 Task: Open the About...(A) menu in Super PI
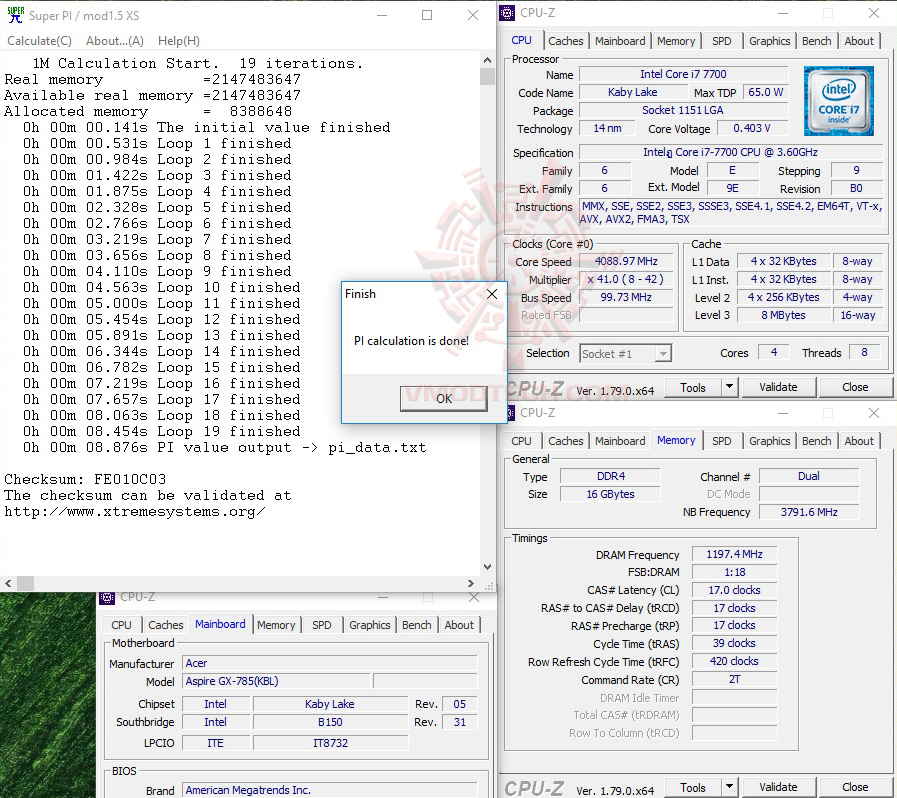114,41
